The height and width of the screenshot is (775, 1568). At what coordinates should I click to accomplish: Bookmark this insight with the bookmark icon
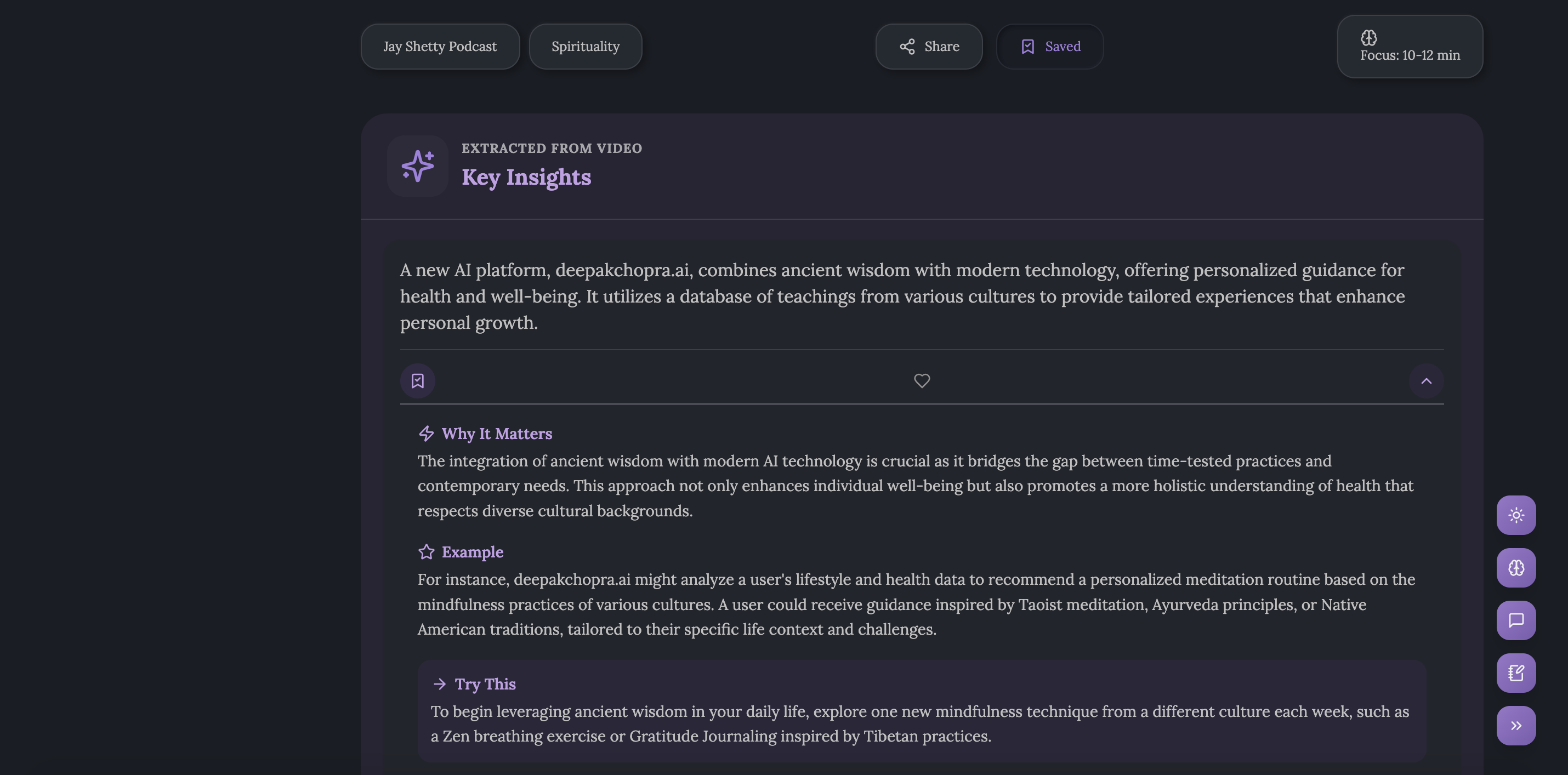[x=418, y=381]
